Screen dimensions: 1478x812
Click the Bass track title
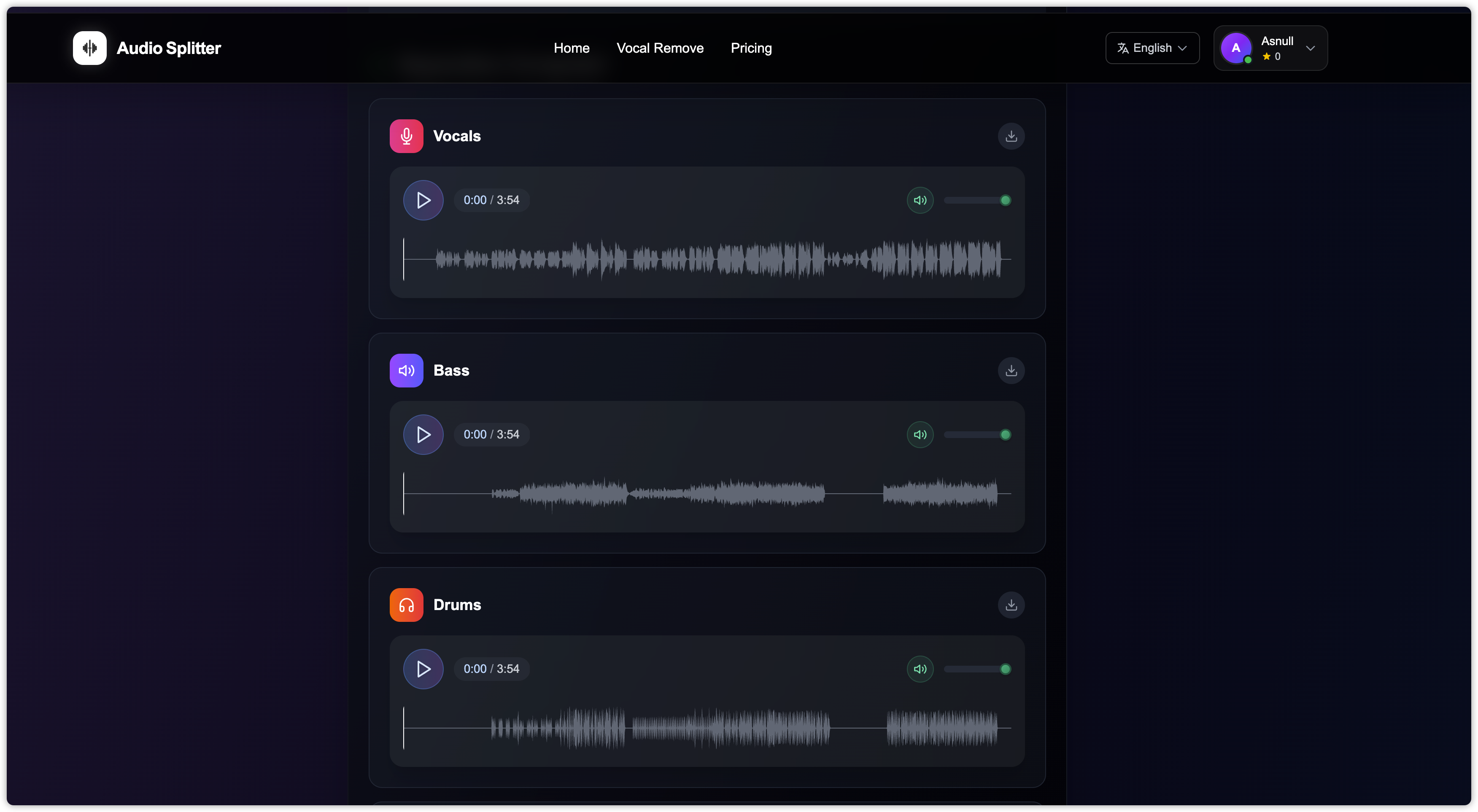pos(451,371)
